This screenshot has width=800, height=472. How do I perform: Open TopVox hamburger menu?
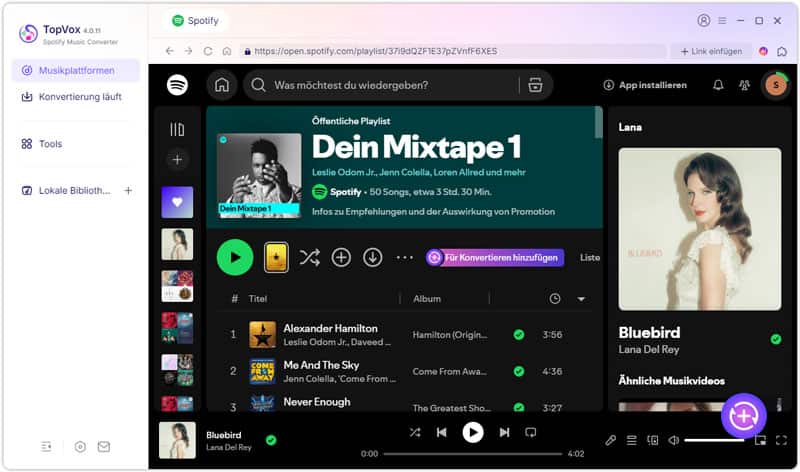pos(722,20)
